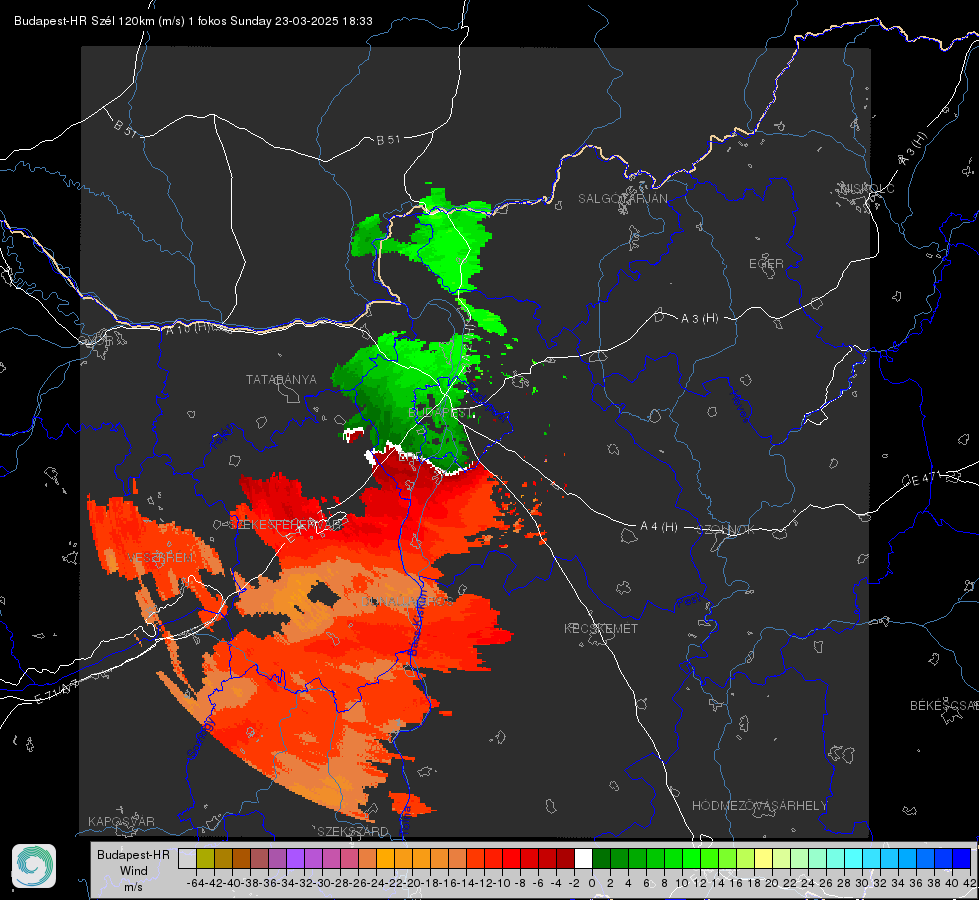Click the SZÉKESFEHÉRVÁR city label
979x900 pixels.
[x=285, y=525]
